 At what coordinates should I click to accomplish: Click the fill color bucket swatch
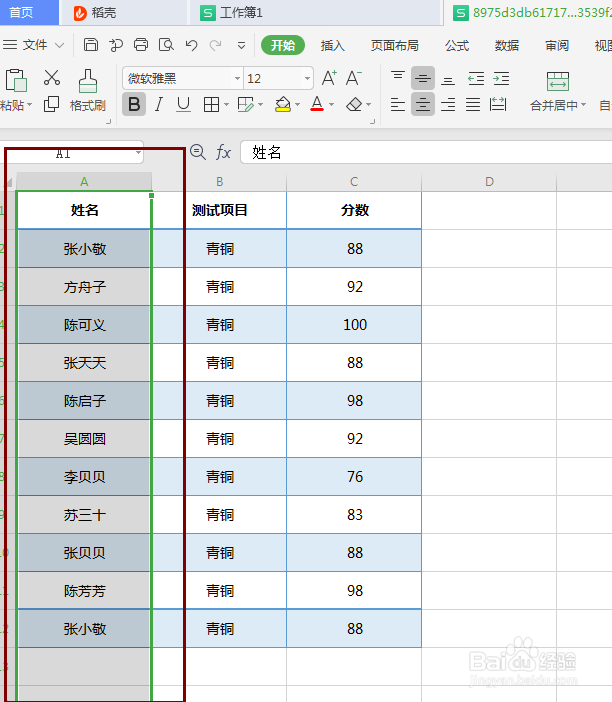pyautogui.click(x=282, y=105)
